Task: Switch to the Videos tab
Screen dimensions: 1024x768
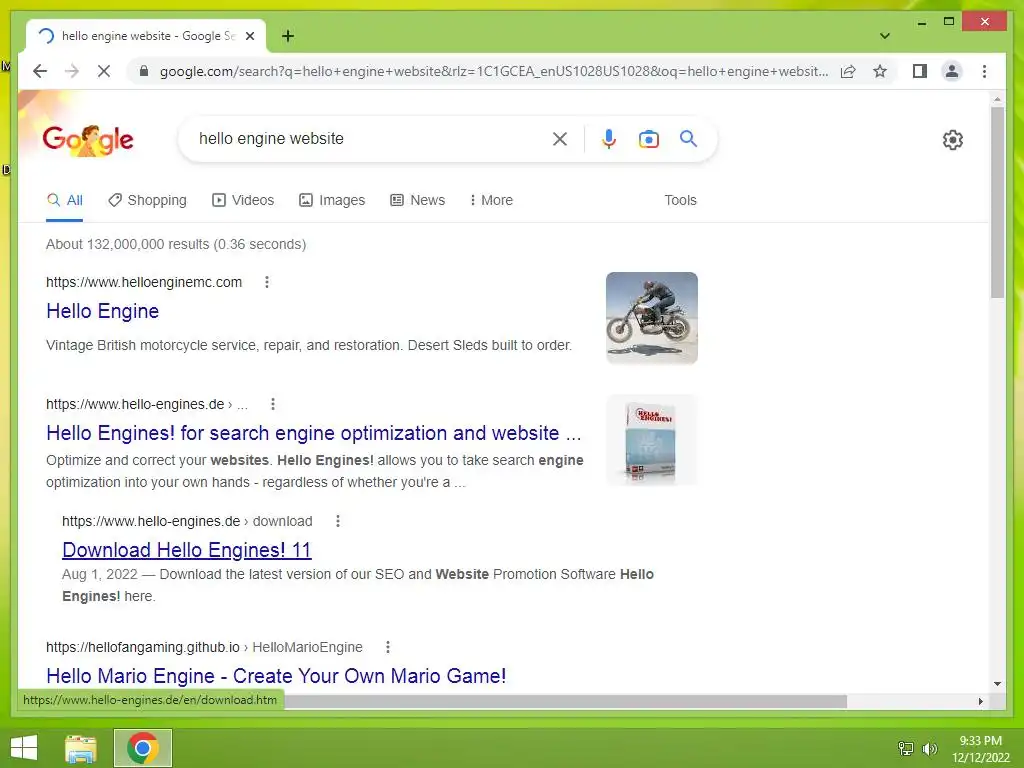Action: tap(243, 200)
